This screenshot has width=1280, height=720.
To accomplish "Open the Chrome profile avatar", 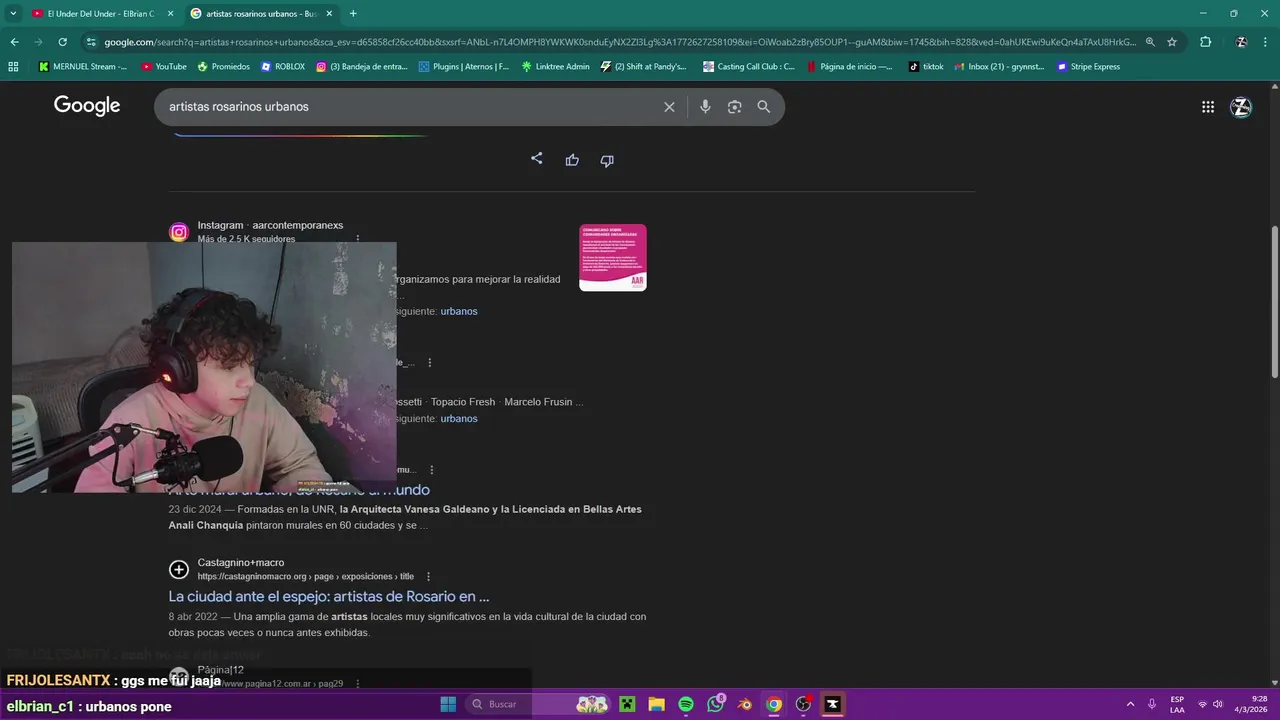I will coord(1241,42).
